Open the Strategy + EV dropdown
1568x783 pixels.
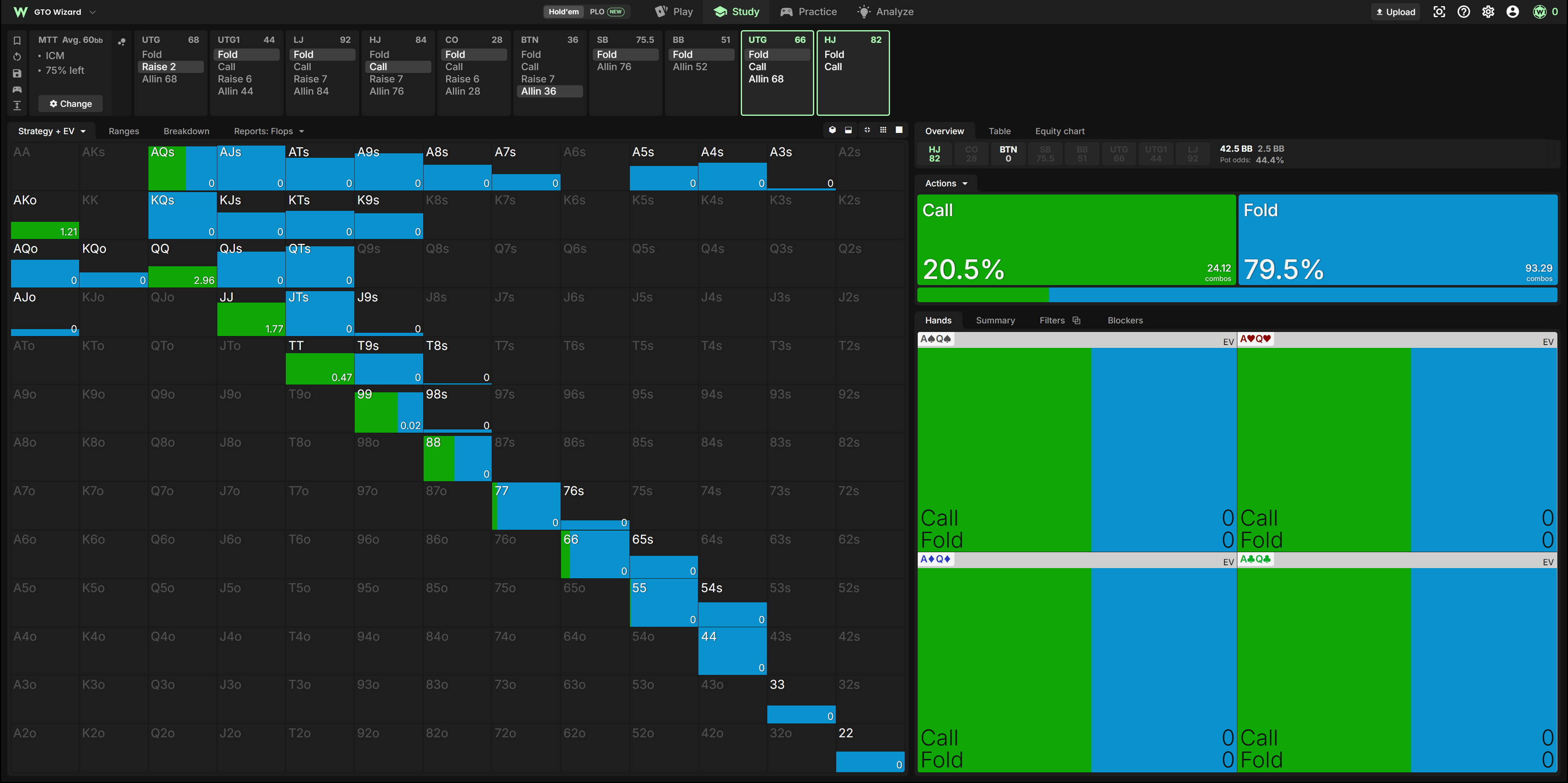click(x=52, y=131)
